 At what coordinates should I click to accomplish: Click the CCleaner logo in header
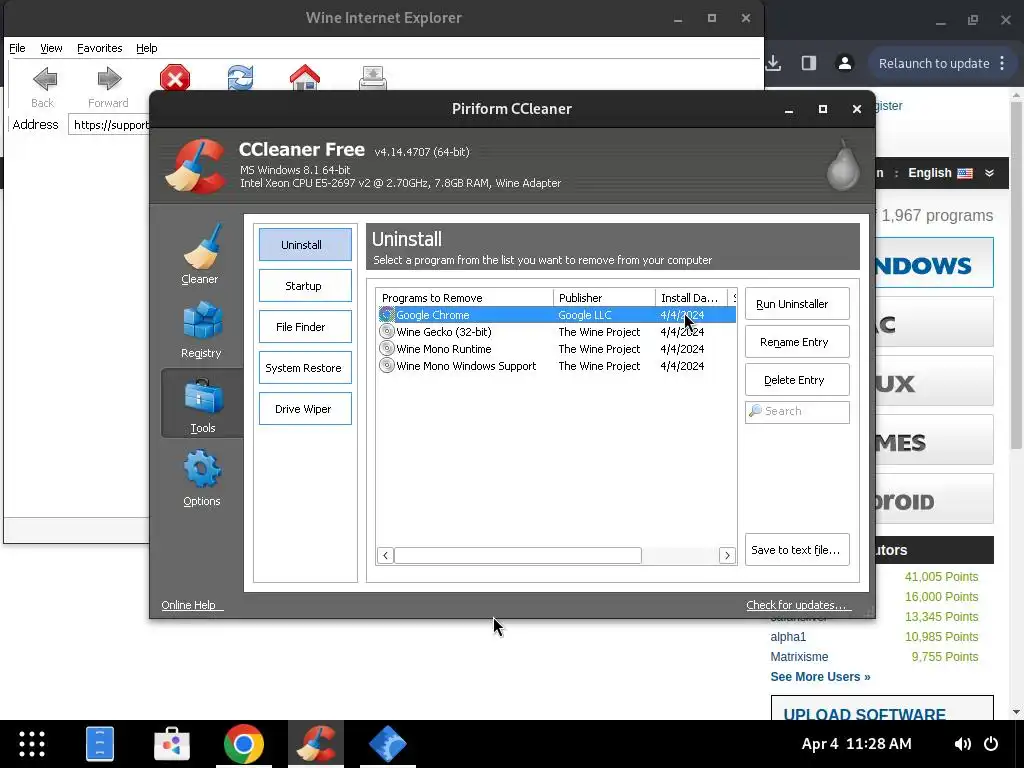195,166
